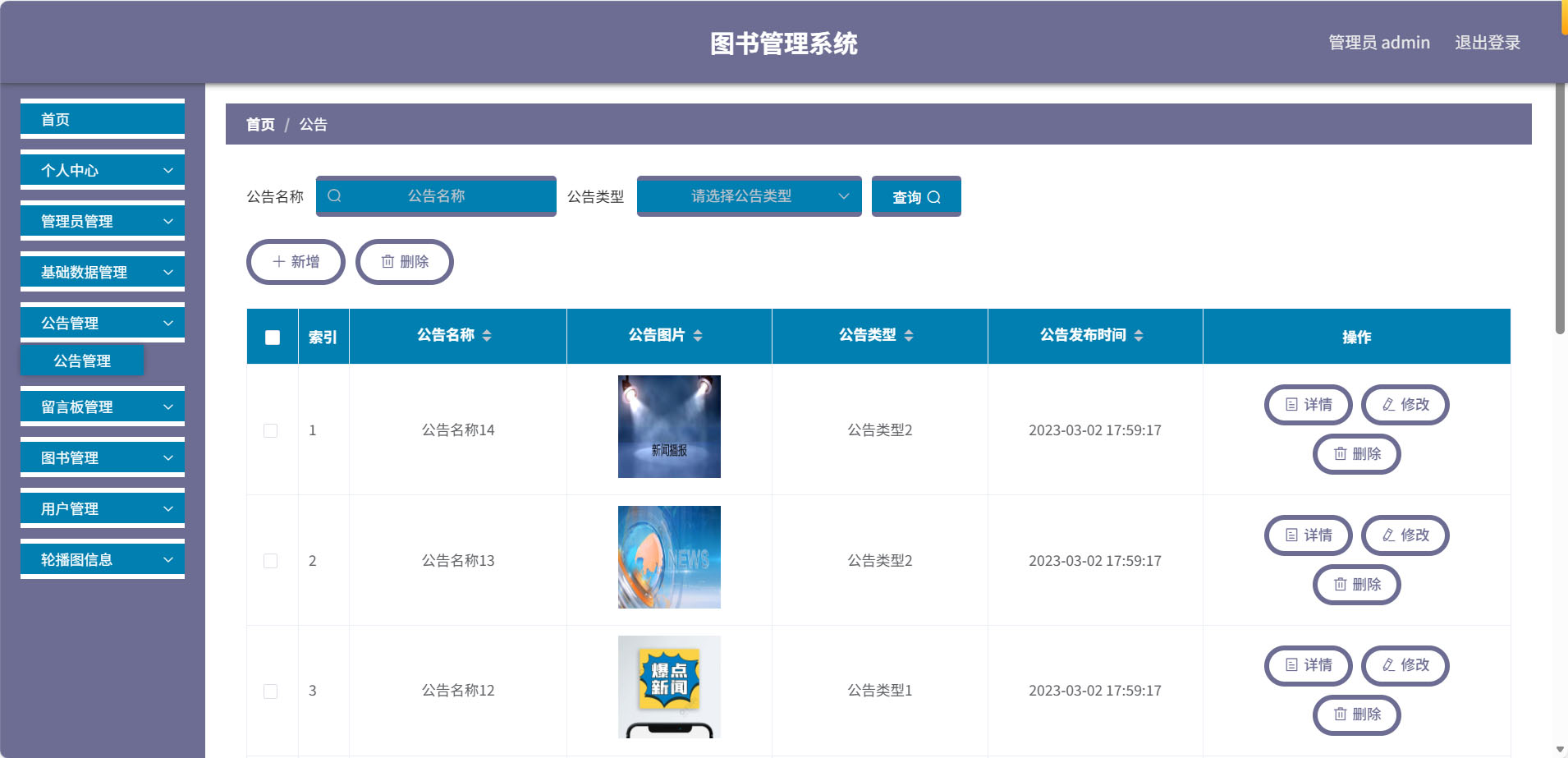Sort by 公告类型 column arrows
Viewport: 1568px width, 758px height.
coord(909,335)
